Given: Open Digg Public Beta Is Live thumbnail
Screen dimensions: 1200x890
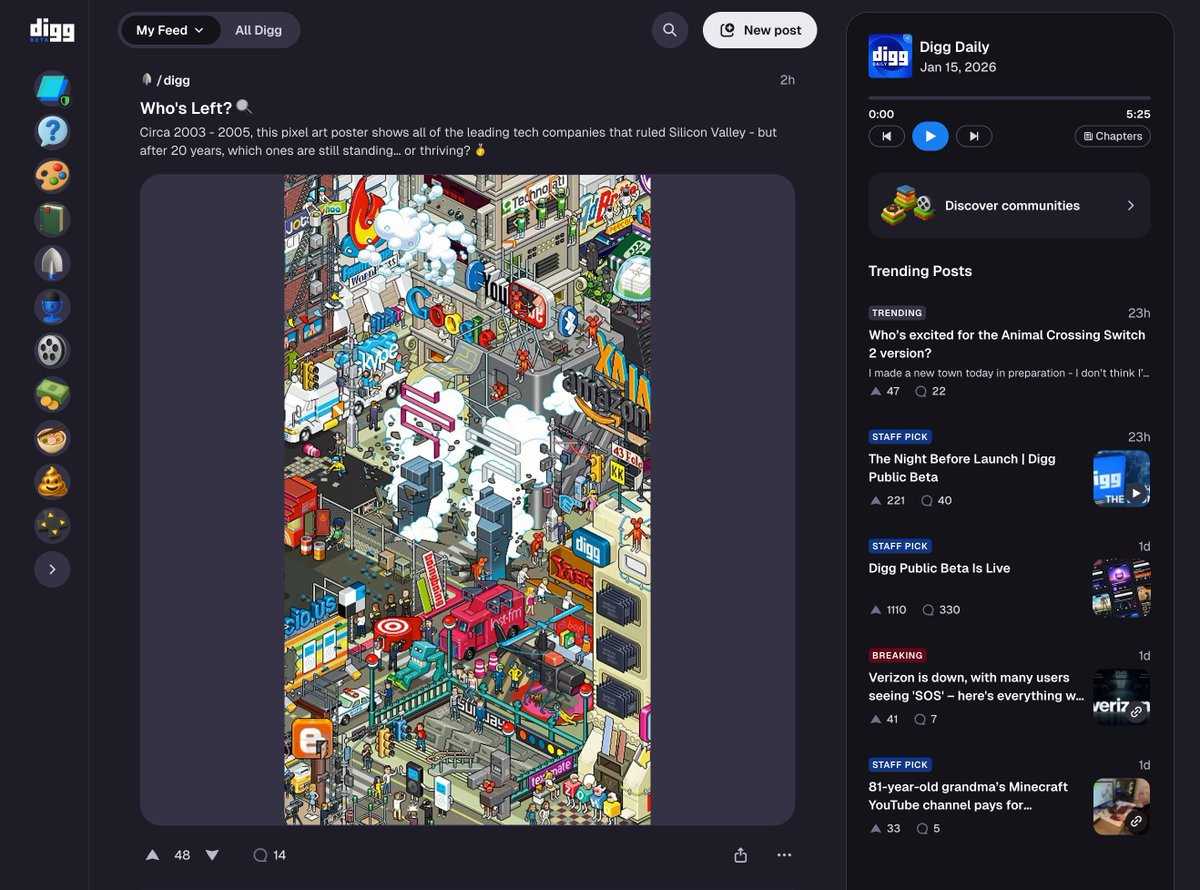Looking at the screenshot, I should pyautogui.click(x=1121, y=588).
